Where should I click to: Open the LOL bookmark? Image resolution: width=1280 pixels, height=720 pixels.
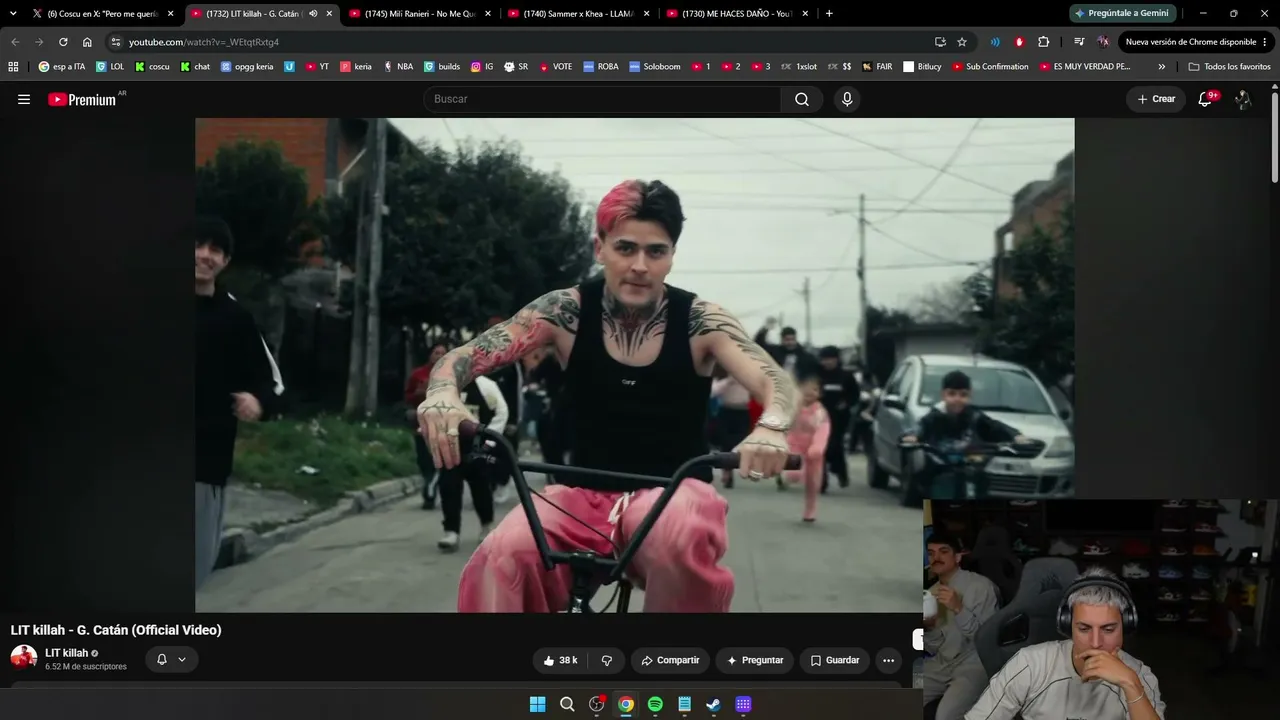[x=110, y=67]
